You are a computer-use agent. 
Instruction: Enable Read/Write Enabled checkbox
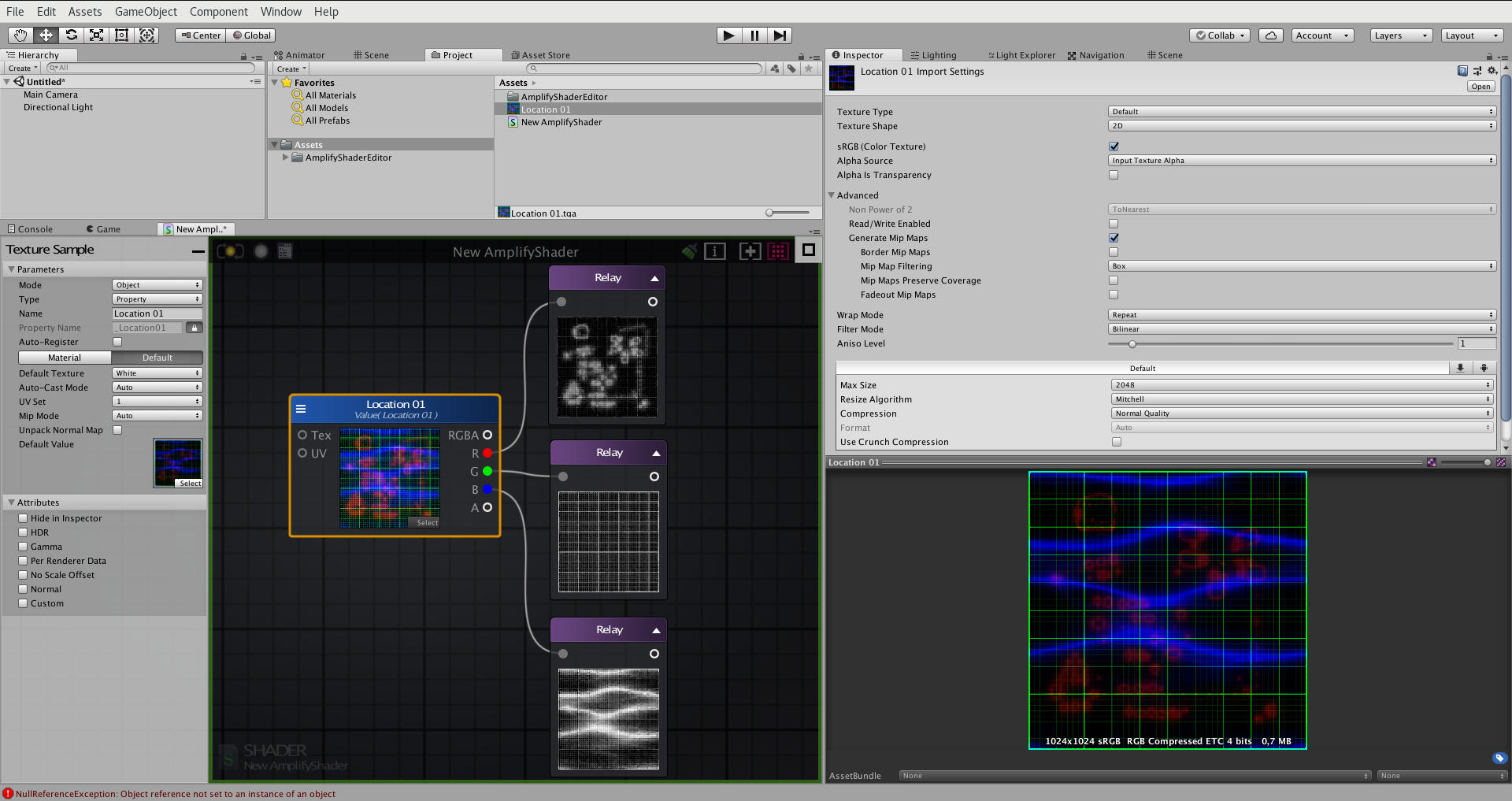click(1114, 224)
